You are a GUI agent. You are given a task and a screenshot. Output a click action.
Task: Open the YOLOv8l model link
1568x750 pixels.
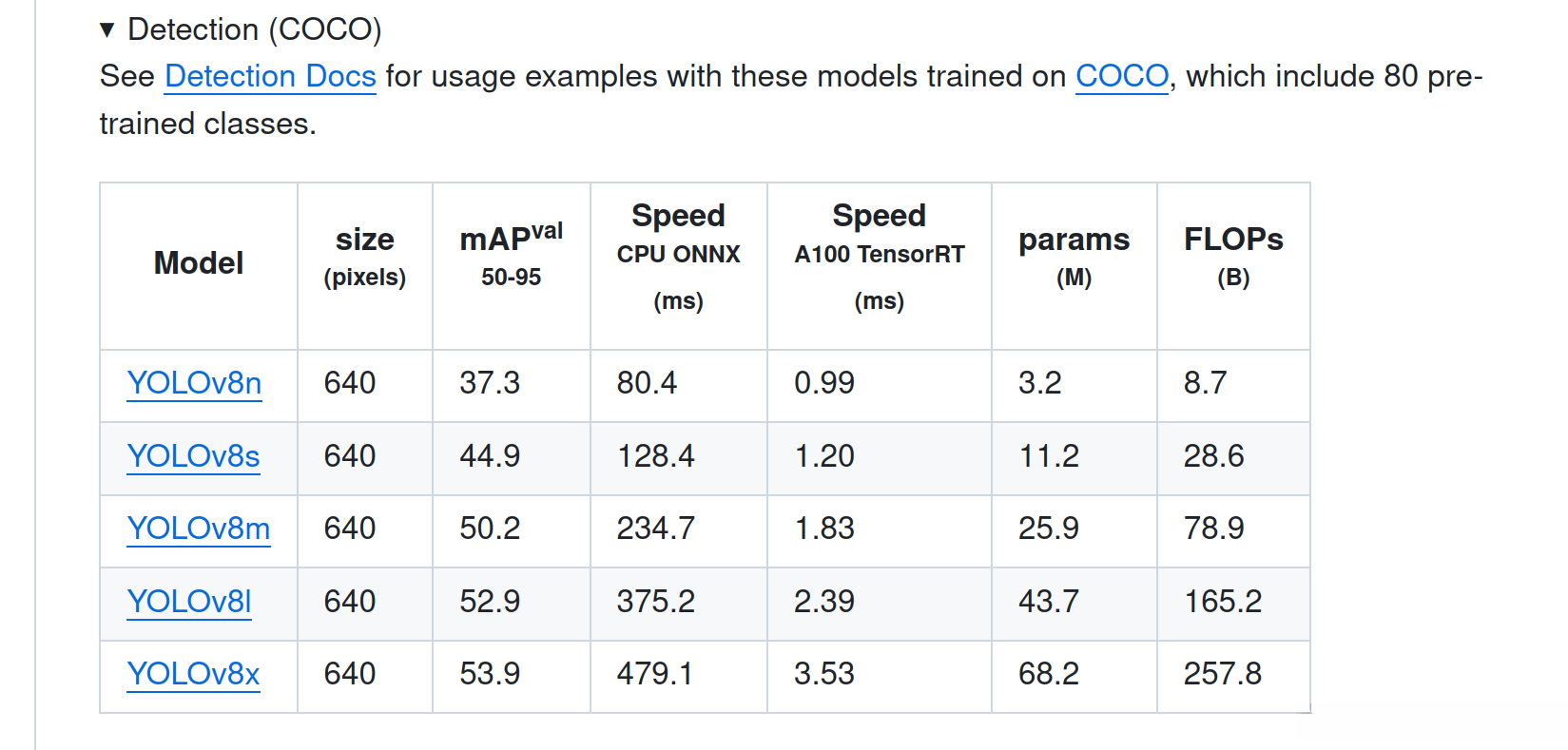(189, 602)
